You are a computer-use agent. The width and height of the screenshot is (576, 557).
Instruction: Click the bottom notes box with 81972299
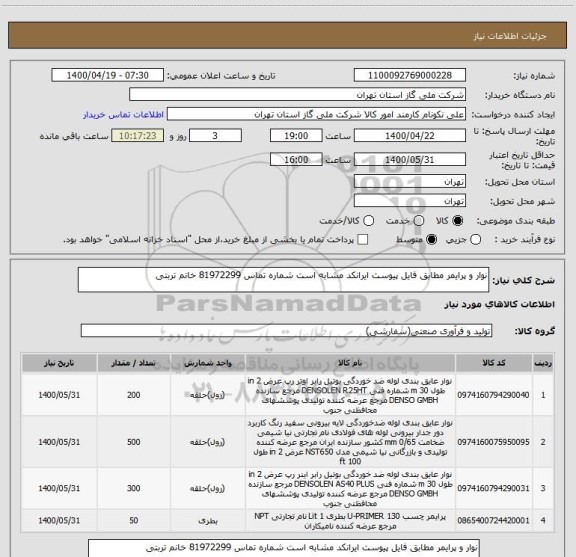pos(284,548)
